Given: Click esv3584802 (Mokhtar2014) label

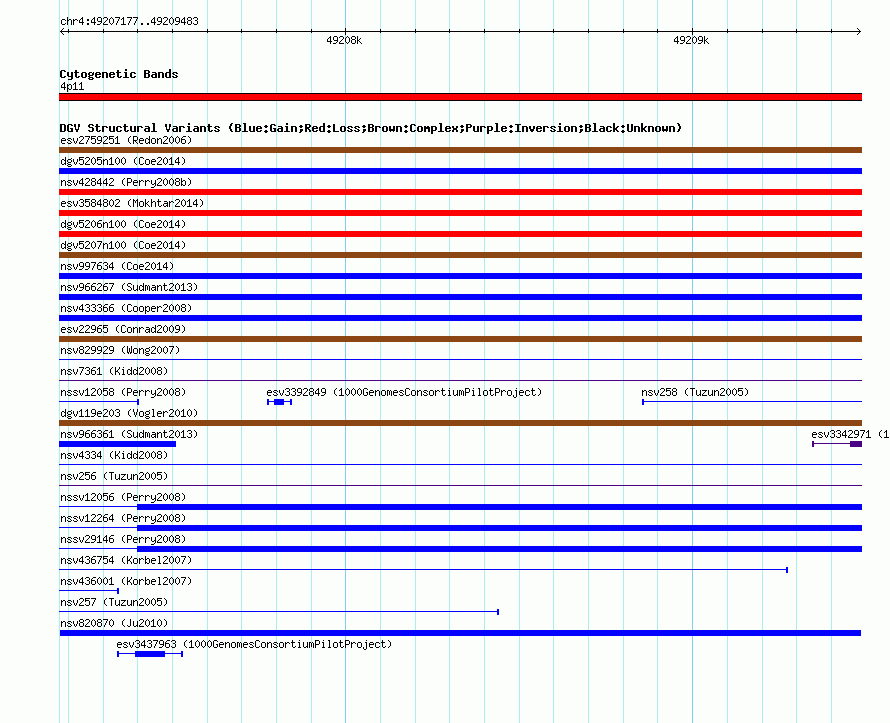Looking at the screenshot, I should point(132,203).
